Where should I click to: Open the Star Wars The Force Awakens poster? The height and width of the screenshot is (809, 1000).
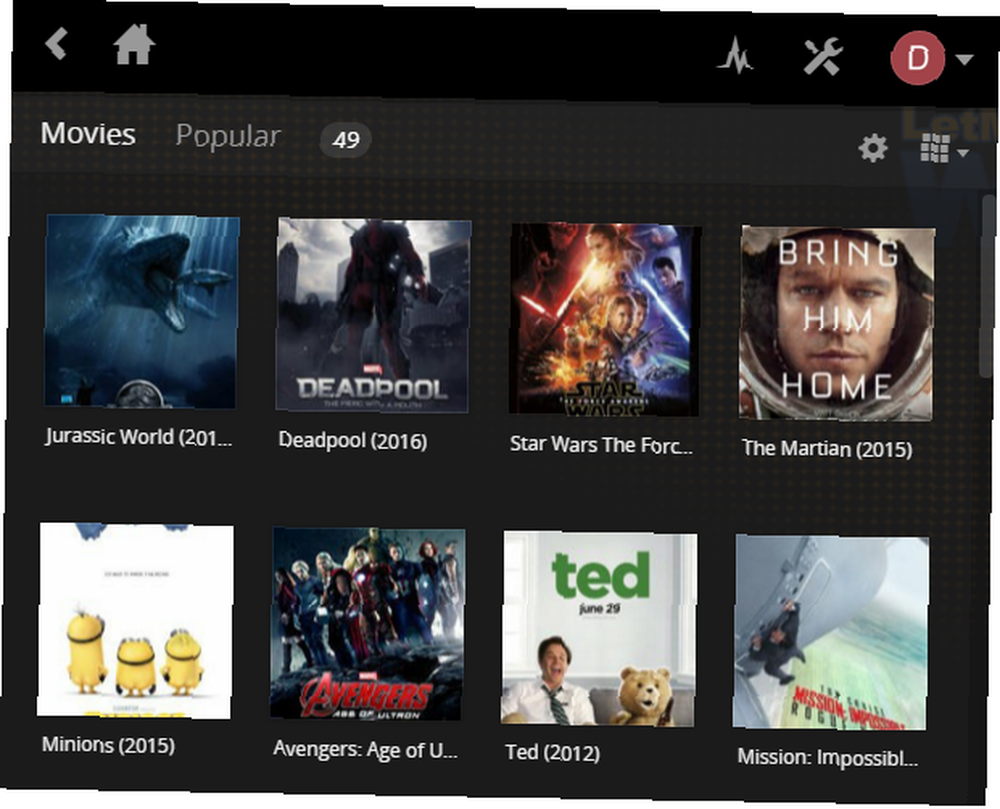pos(605,320)
